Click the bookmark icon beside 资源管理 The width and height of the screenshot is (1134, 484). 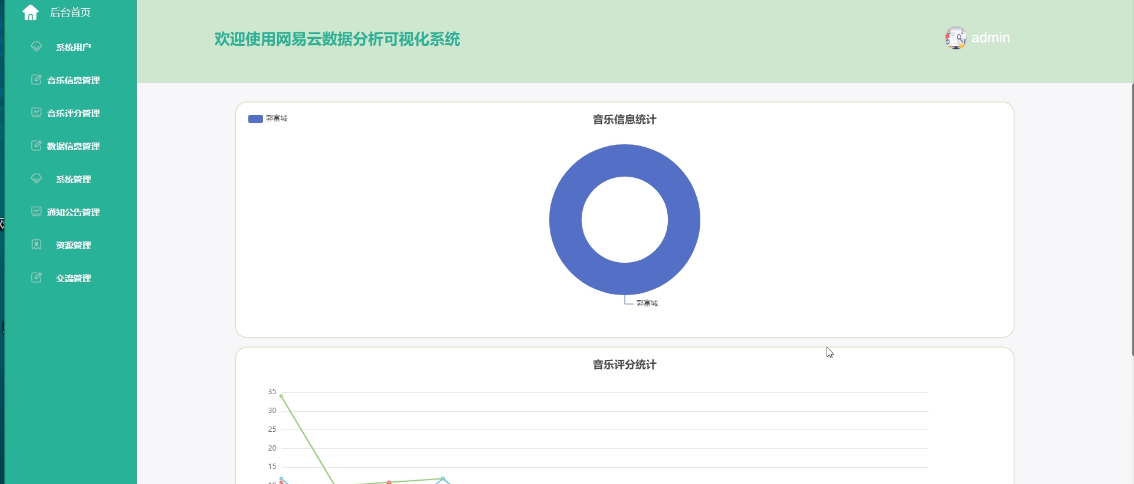click(x=36, y=245)
